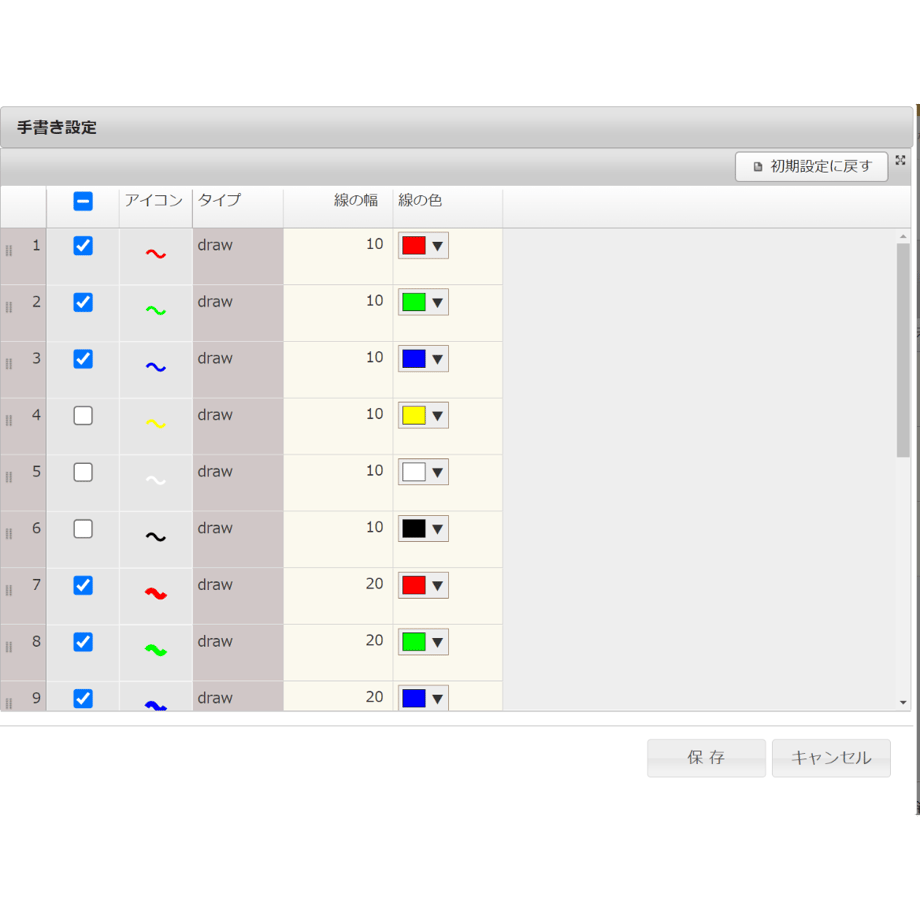Click the line width field of row 7
Image resolution: width=920 pixels, height=920 pixels.
pyautogui.click(x=338, y=596)
